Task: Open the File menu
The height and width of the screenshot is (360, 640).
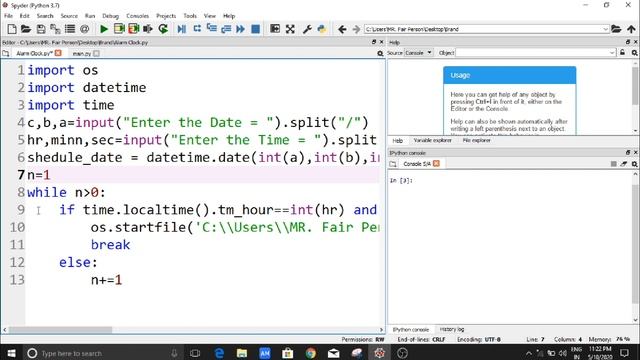Action: [x=8, y=16]
